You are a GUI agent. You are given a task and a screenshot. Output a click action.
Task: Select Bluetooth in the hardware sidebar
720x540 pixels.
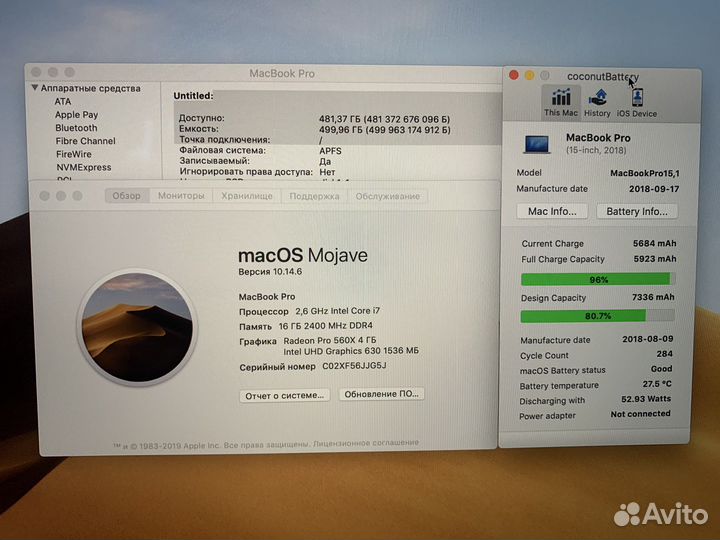coord(76,128)
